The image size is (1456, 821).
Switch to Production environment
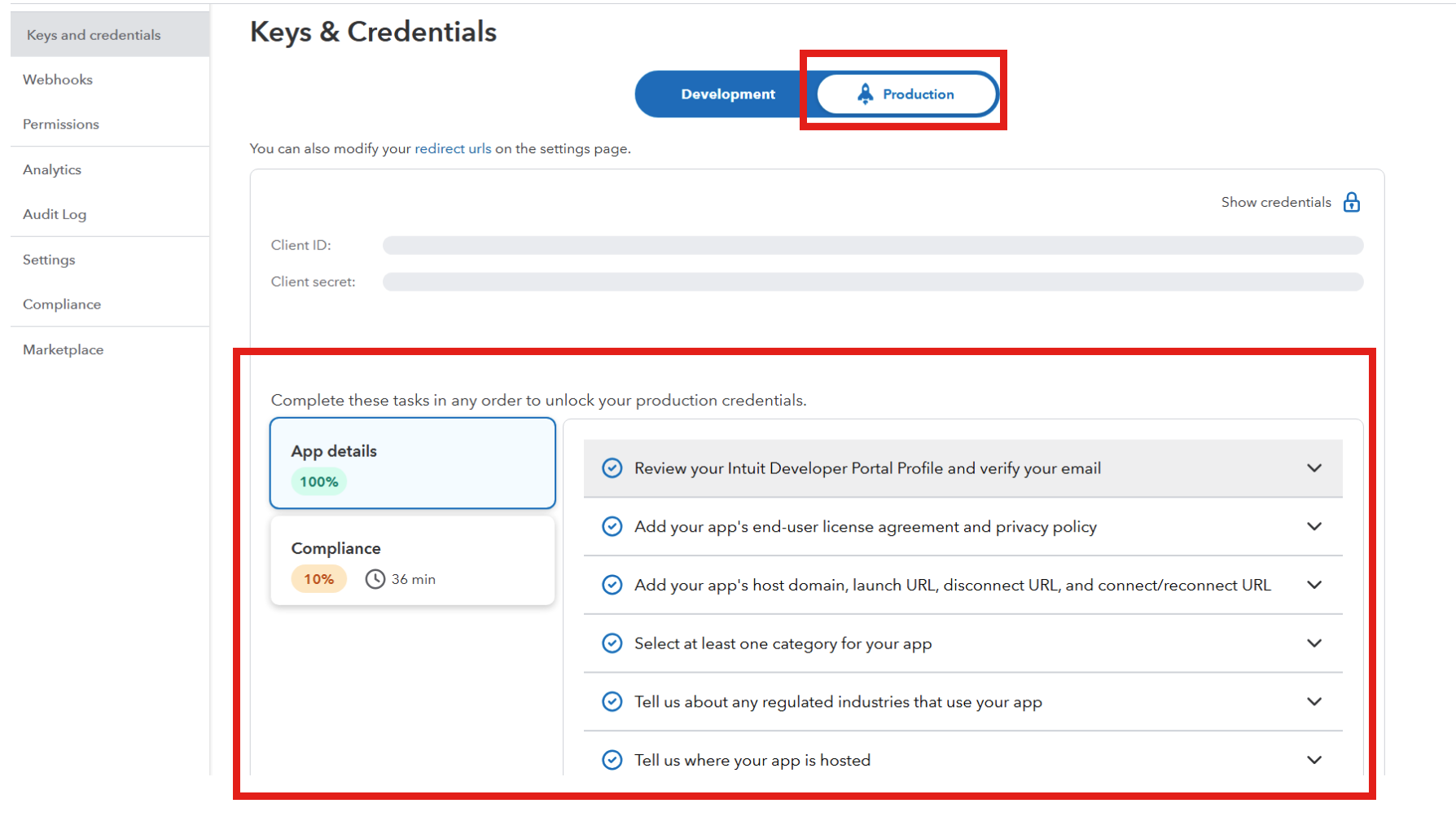[906, 94]
